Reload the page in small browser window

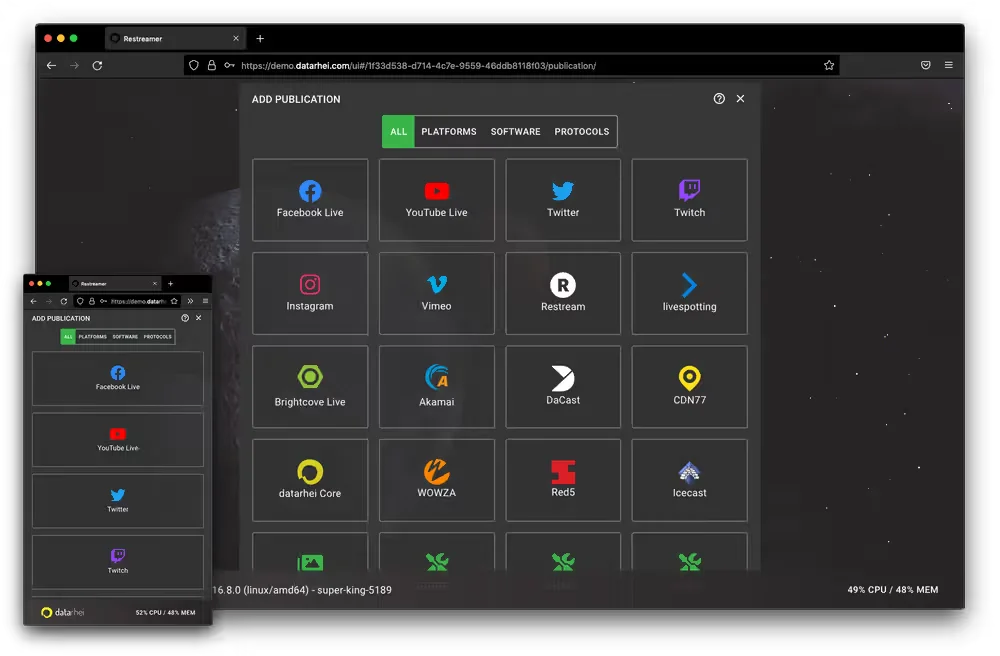tap(64, 301)
